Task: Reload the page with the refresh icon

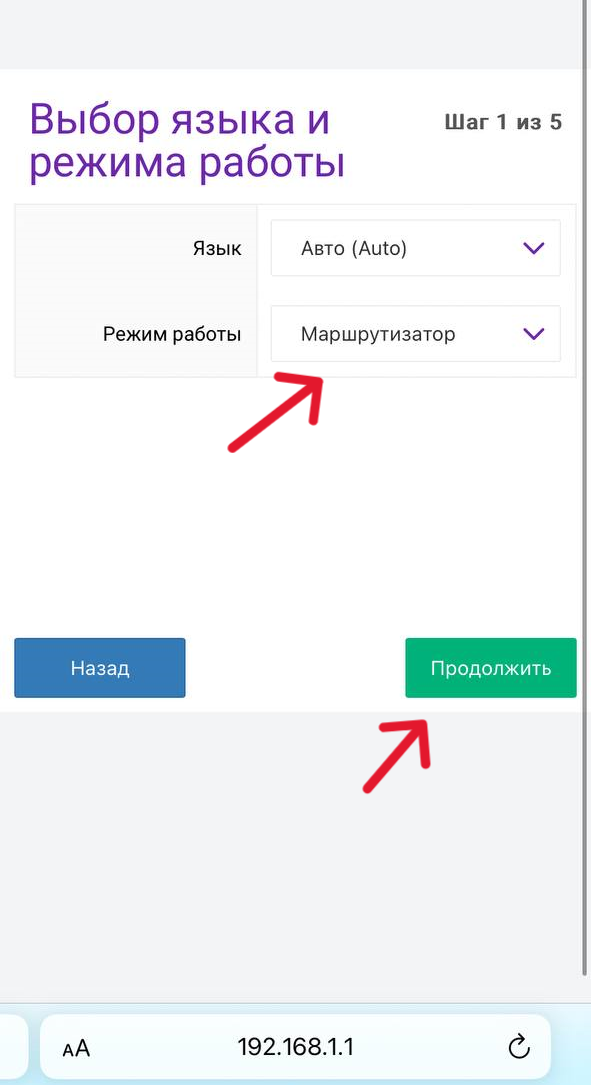Action: [518, 1047]
